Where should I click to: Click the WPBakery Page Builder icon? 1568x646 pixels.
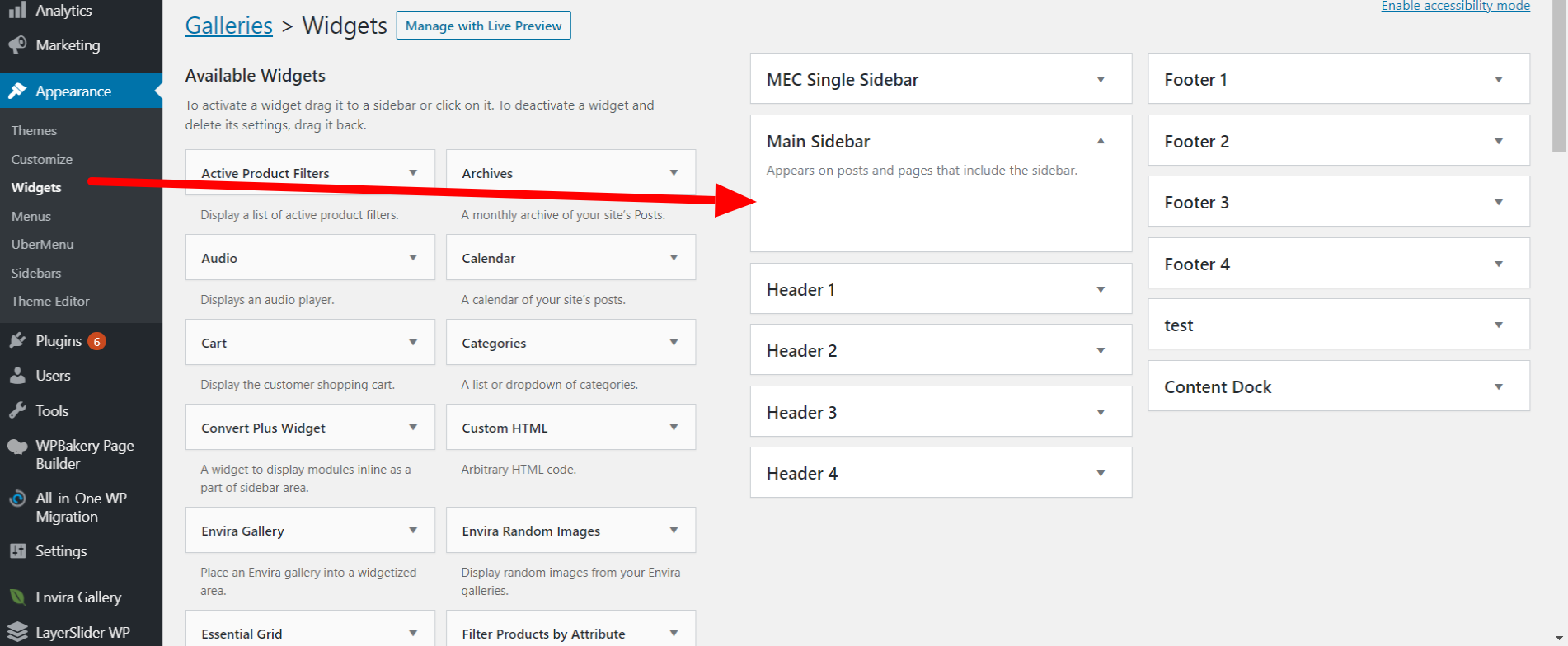[17, 447]
